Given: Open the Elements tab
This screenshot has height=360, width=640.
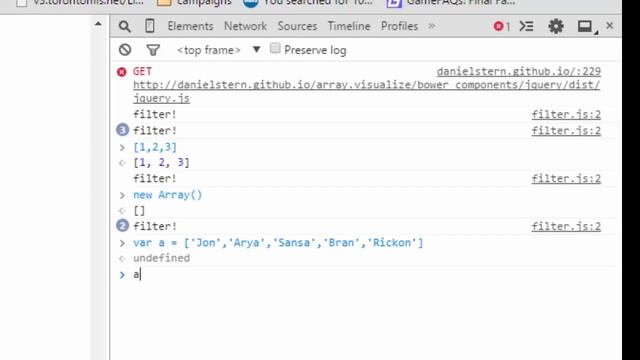Looking at the screenshot, I should tap(190, 26).
